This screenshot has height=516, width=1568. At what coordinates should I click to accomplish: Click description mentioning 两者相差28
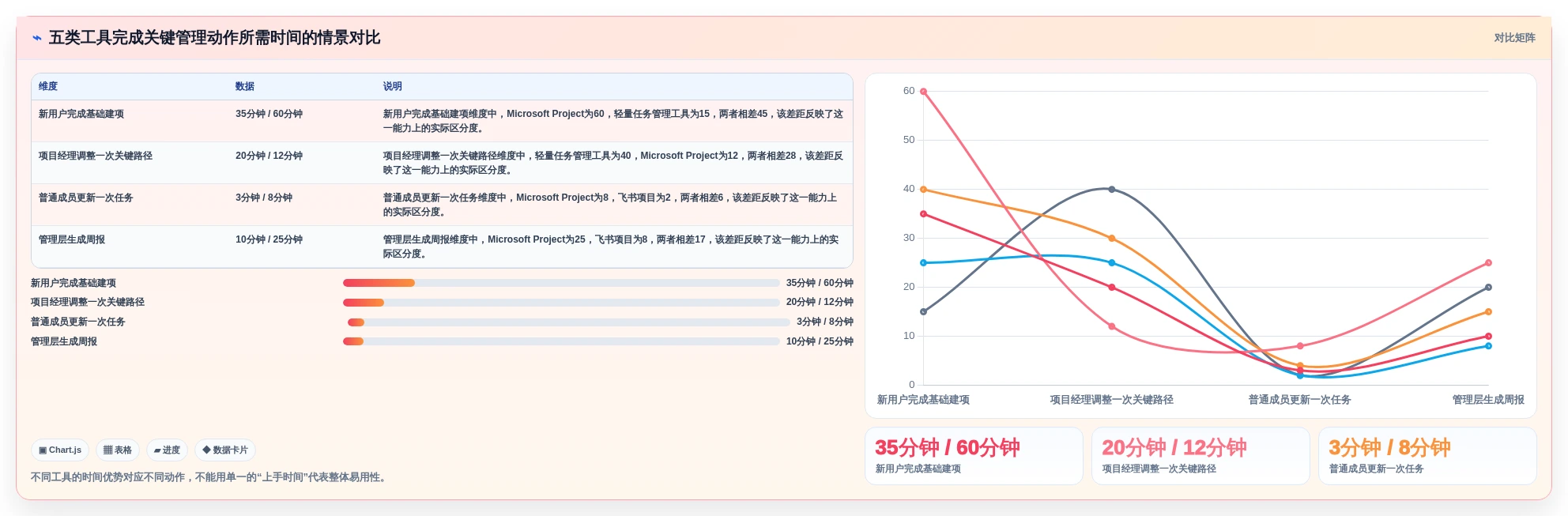click(613, 163)
